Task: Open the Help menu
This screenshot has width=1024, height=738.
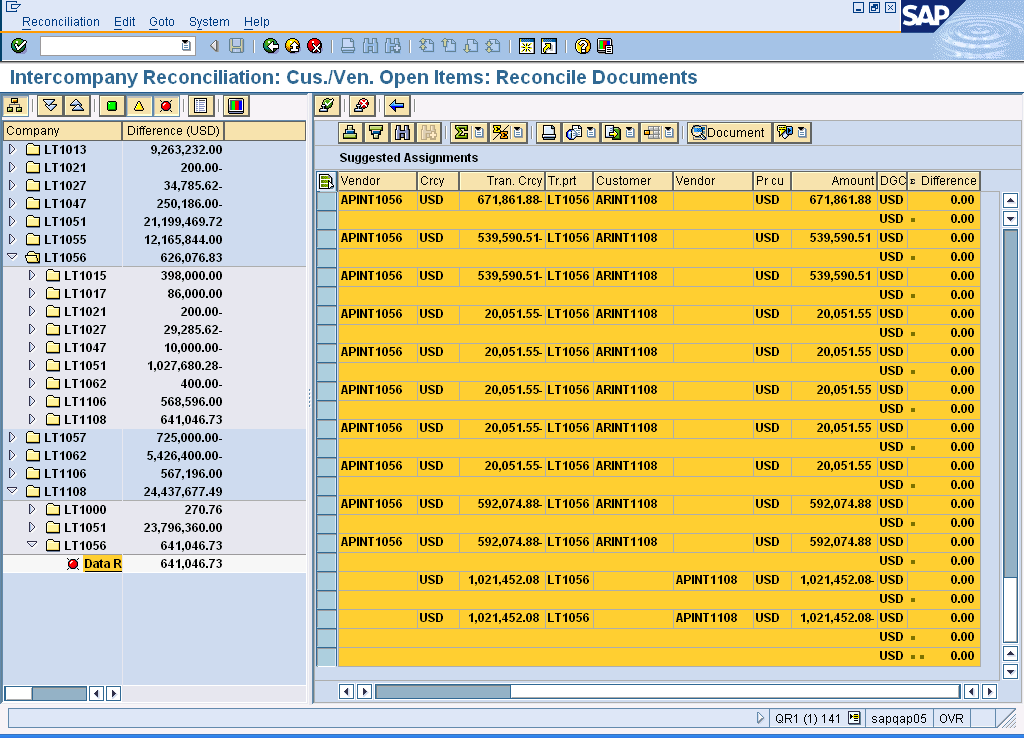Action: (257, 22)
